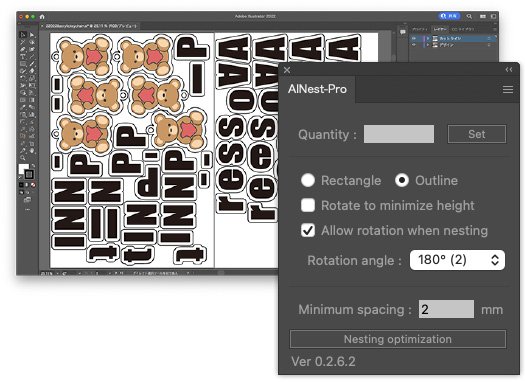
Task: Select the Lasso tool
Action: tap(32, 42)
